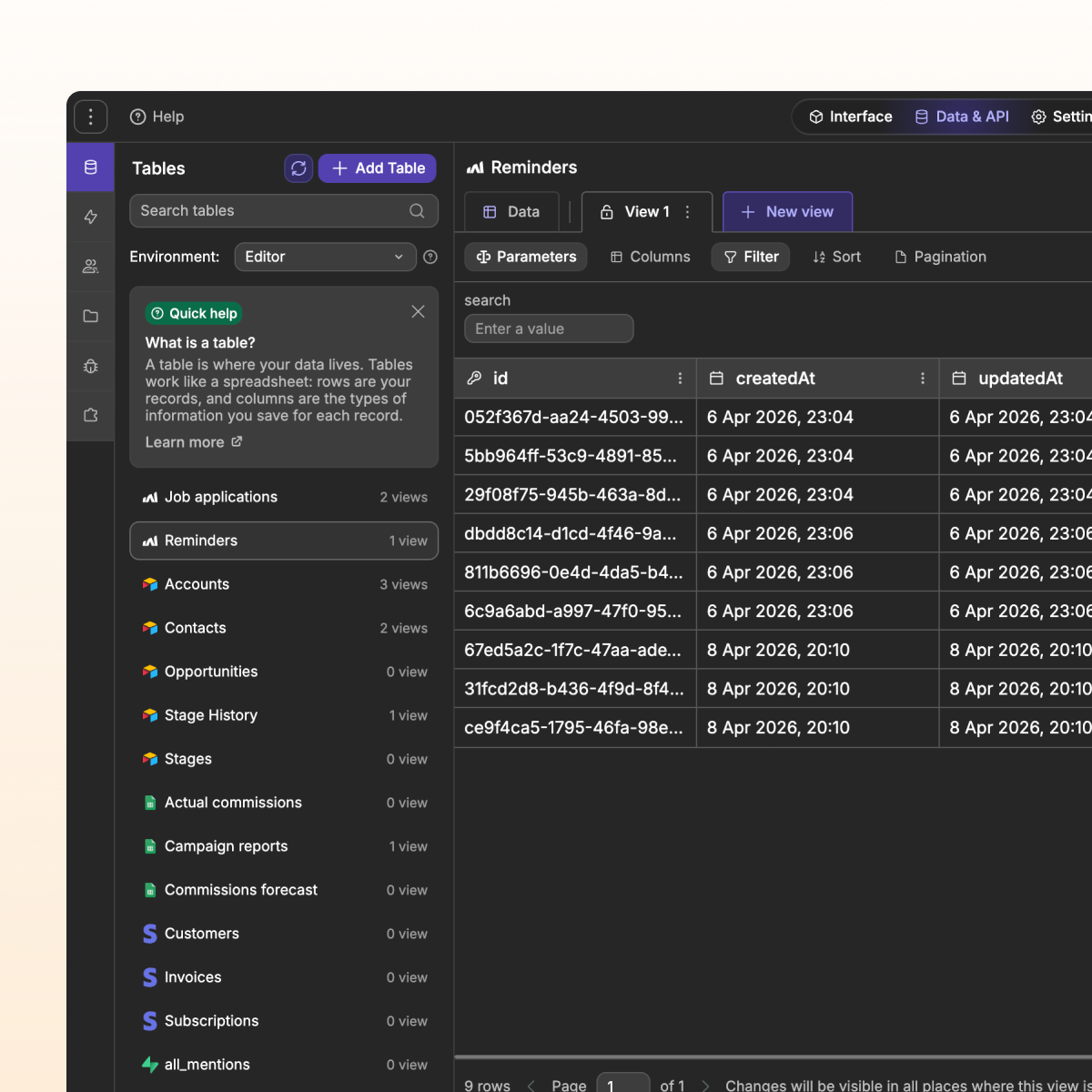
Task: Open the Sort options for View 1
Action: (x=835, y=257)
